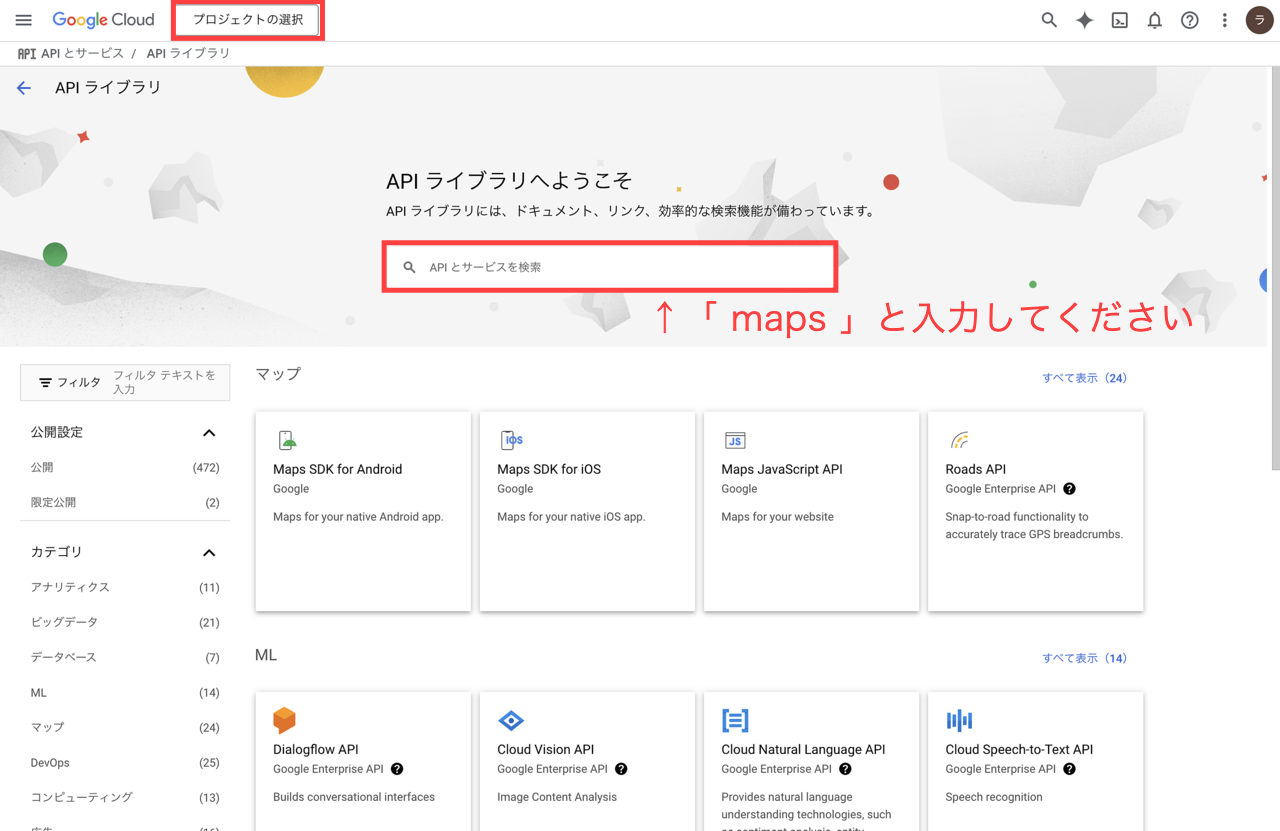This screenshot has width=1280, height=831.
Task: Open Maps JavaScript API title
Action: 782,469
